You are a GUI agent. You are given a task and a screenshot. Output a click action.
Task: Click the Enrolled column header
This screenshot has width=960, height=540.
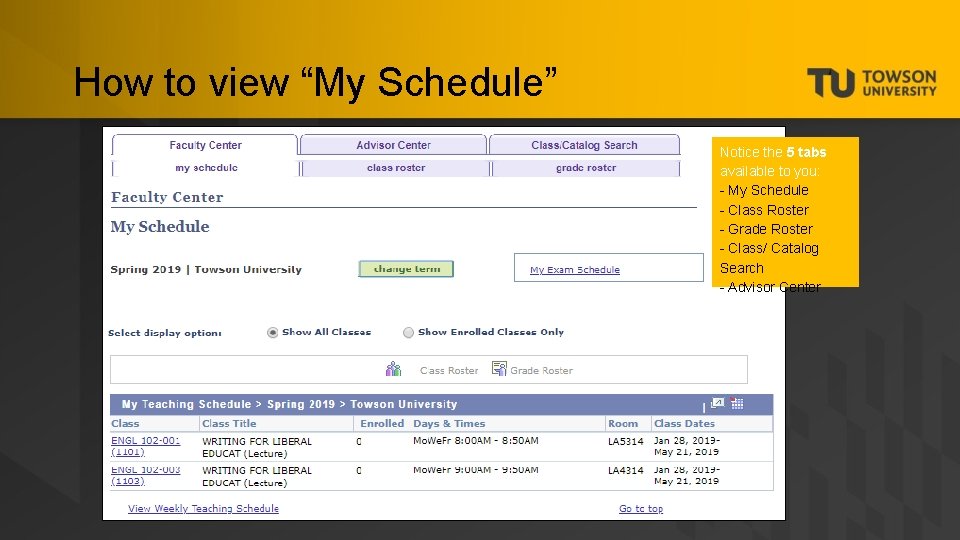click(x=382, y=424)
